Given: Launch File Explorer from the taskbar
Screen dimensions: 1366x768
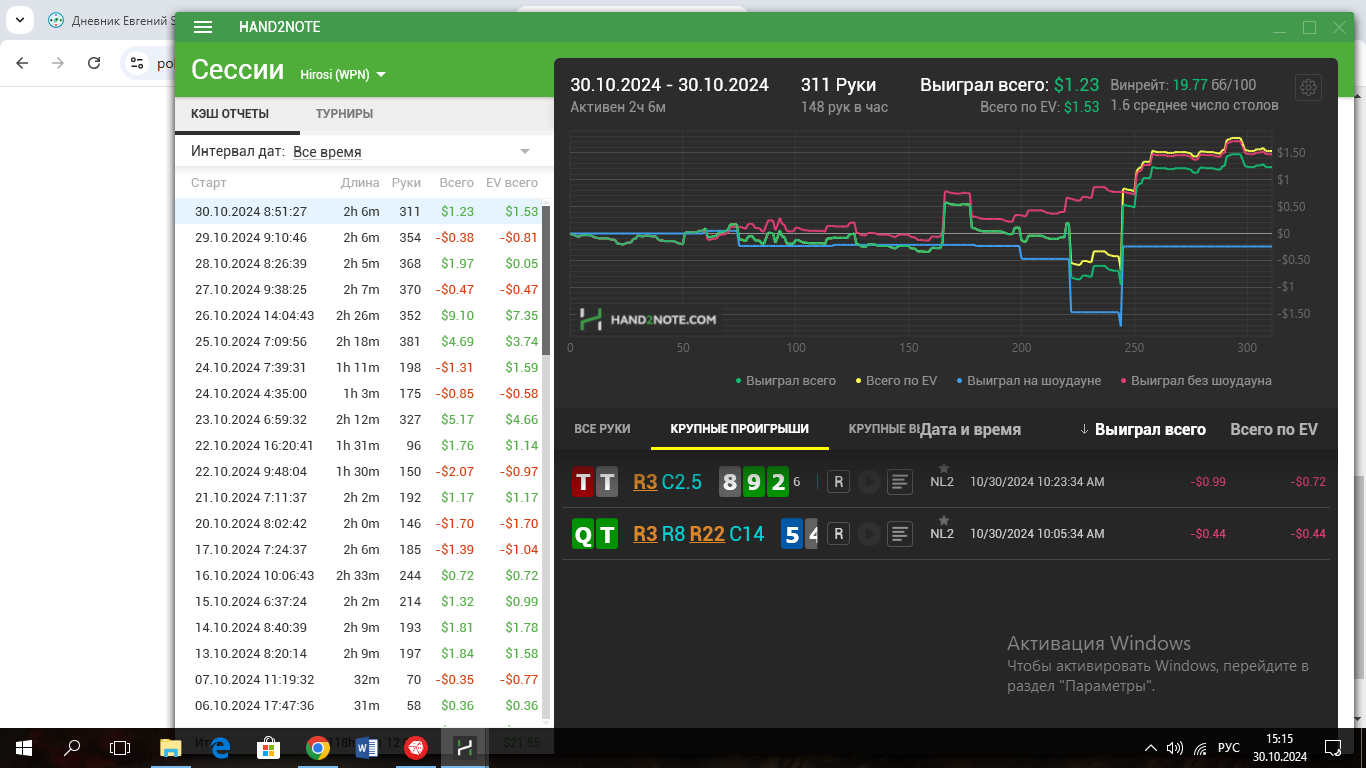Looking at the screenshot, I should point(171,747).
